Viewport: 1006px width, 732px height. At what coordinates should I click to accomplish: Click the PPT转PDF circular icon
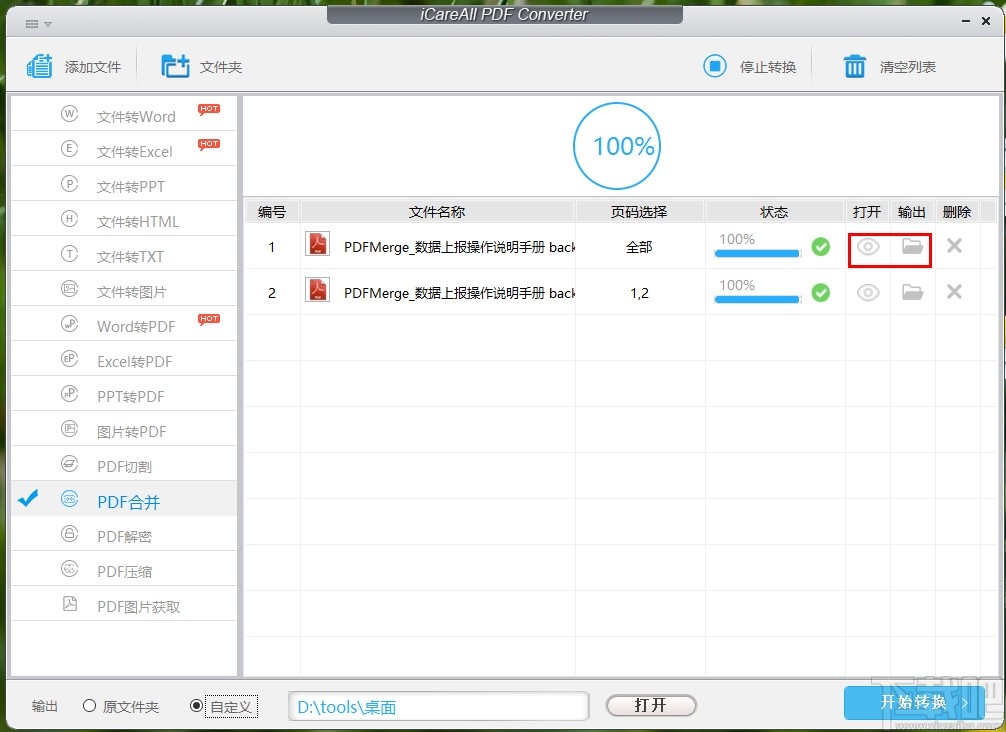tap(69, 394)
